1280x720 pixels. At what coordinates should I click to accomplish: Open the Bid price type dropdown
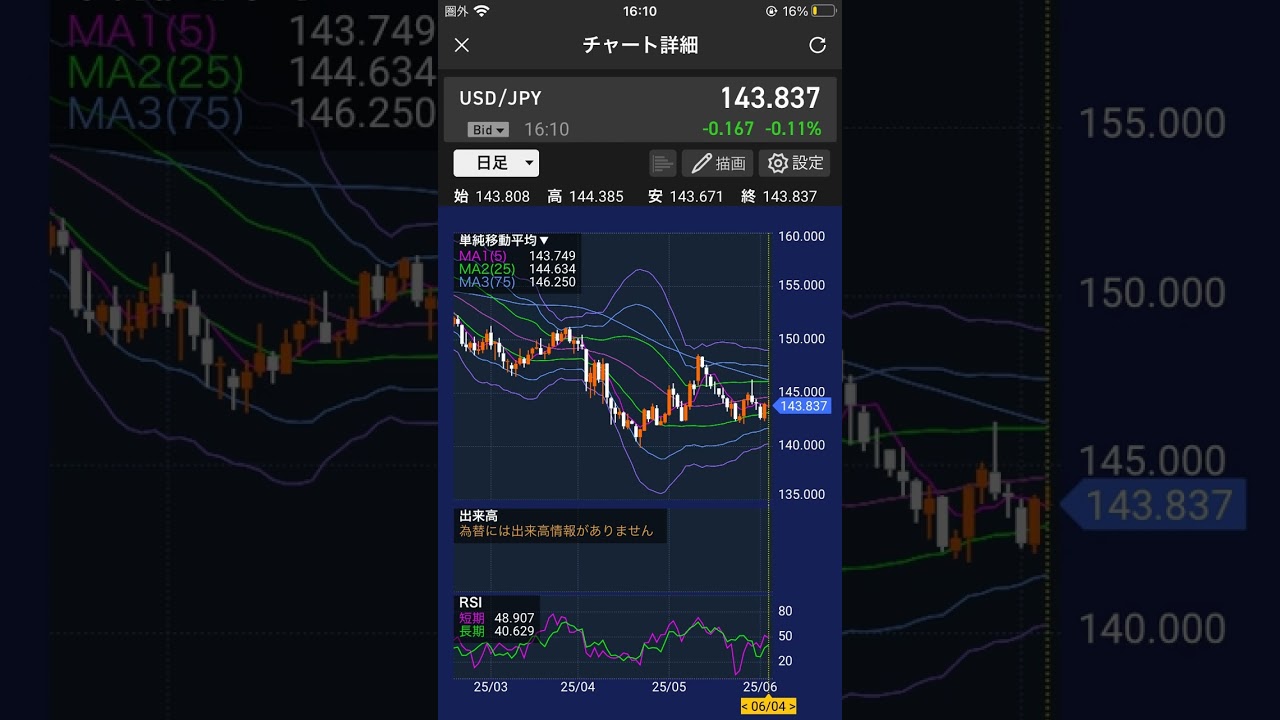click(488, 130)
